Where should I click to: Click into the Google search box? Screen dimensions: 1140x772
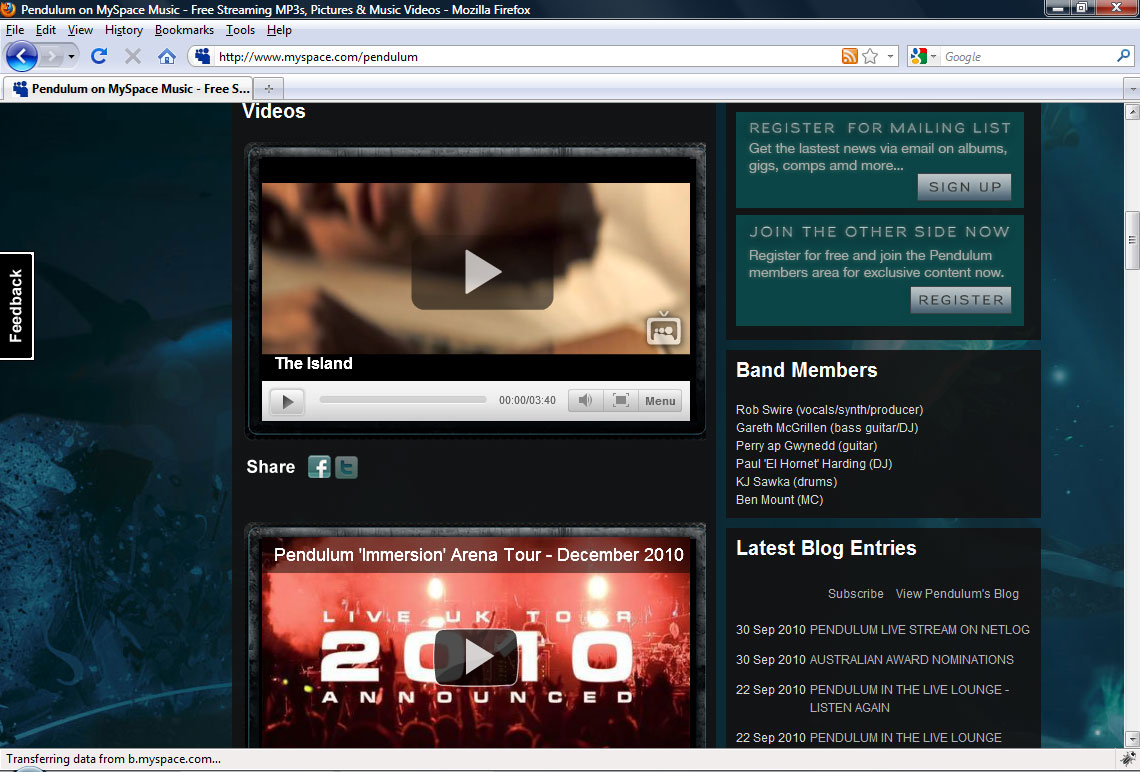coord(1027,56)
